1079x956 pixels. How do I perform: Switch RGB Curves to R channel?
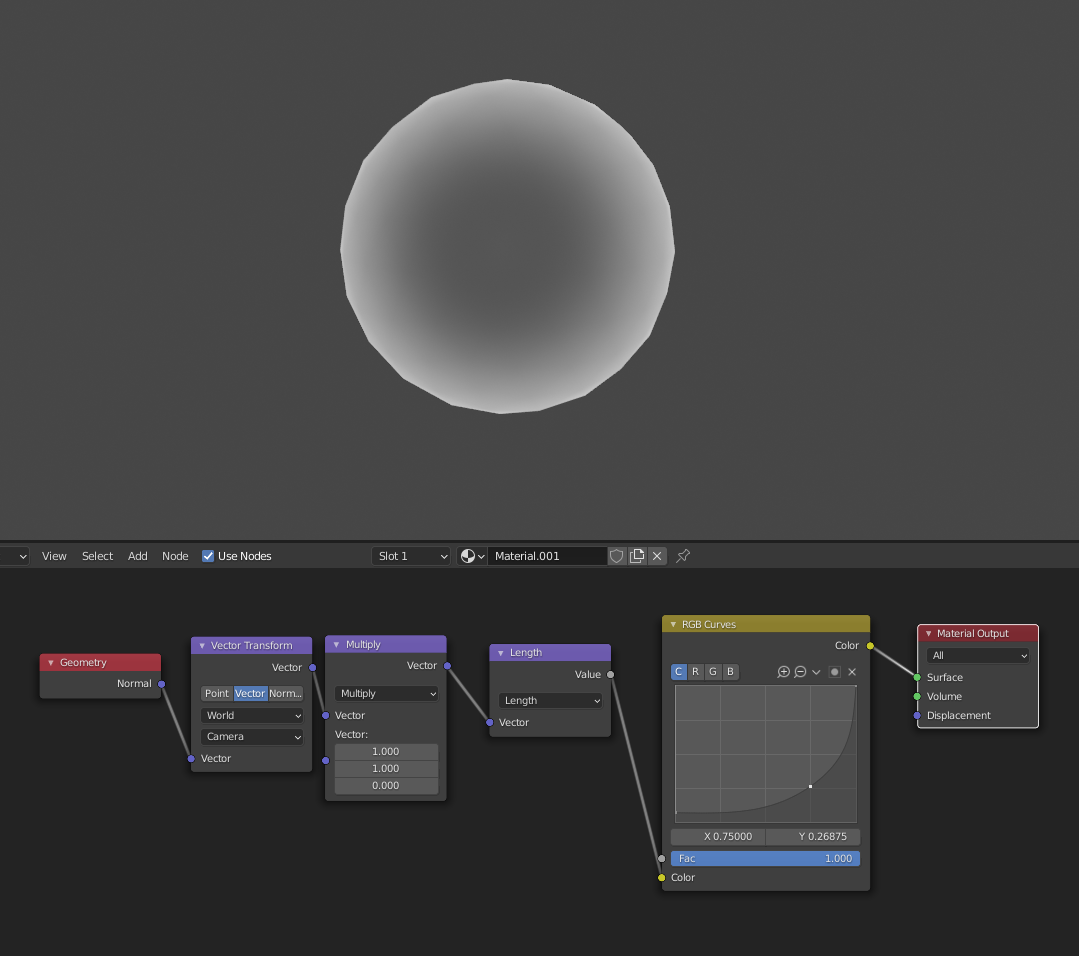[x=696, y=672]
